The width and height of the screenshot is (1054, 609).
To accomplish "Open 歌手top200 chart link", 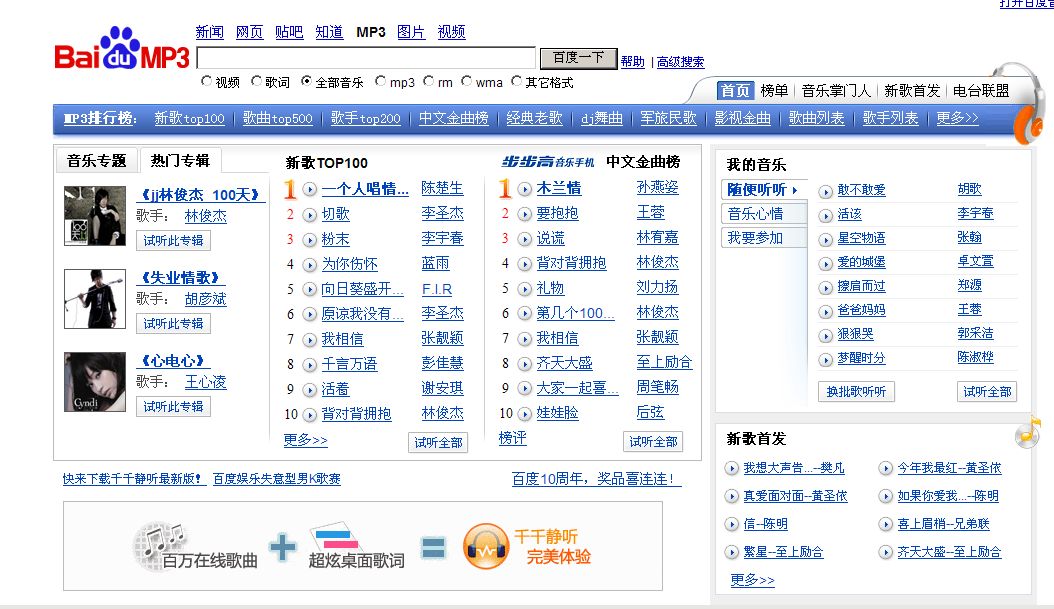I will [x=366, y=118].
